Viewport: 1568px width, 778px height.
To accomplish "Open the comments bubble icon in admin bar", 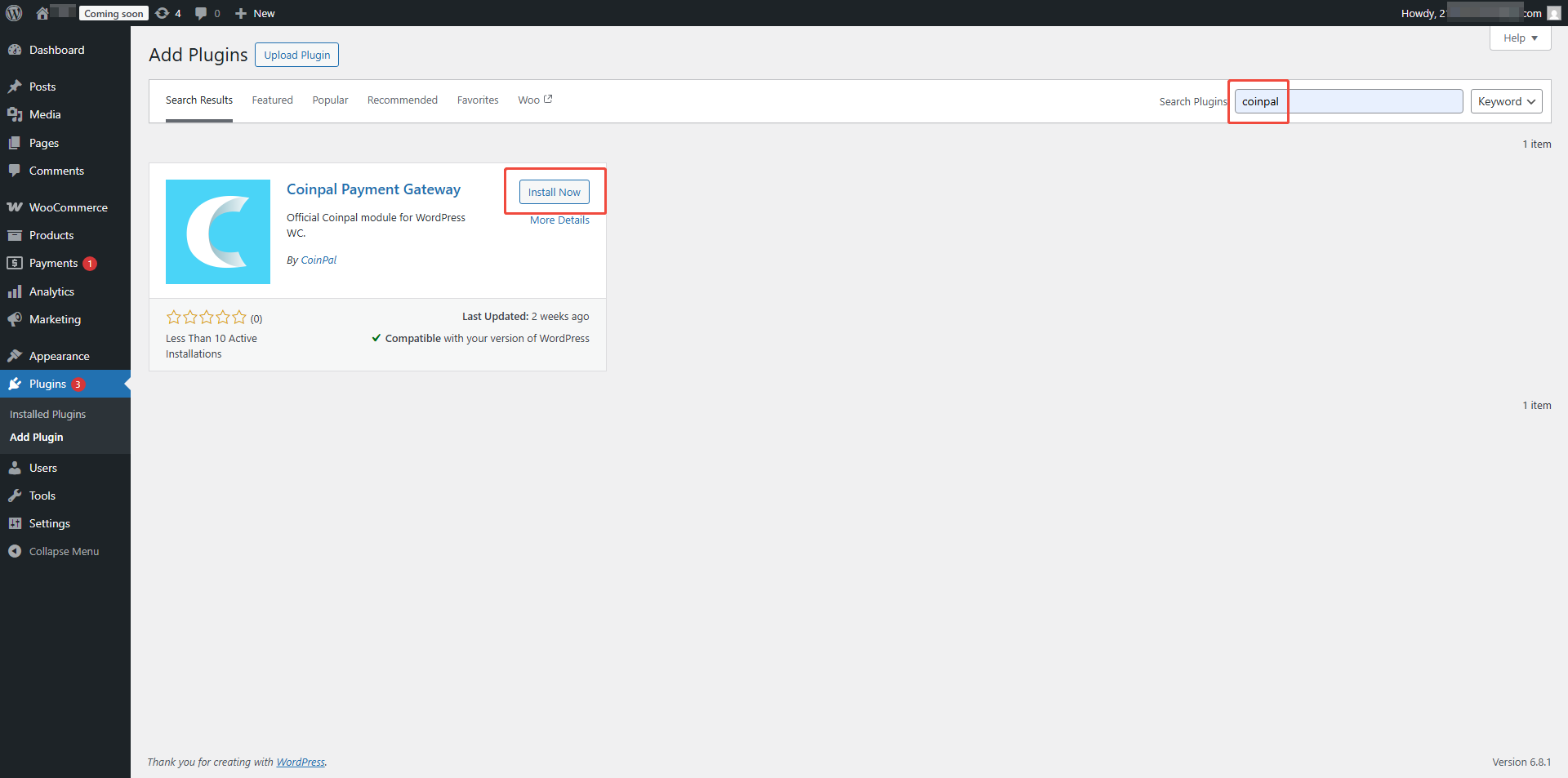I will click(201, 13).
